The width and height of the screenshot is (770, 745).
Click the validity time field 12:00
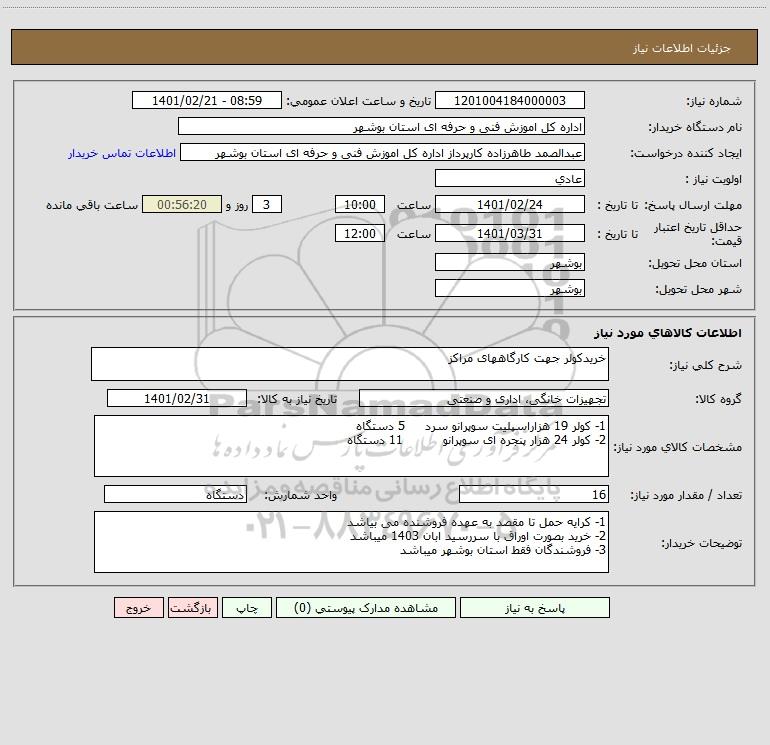click(359, 233)
